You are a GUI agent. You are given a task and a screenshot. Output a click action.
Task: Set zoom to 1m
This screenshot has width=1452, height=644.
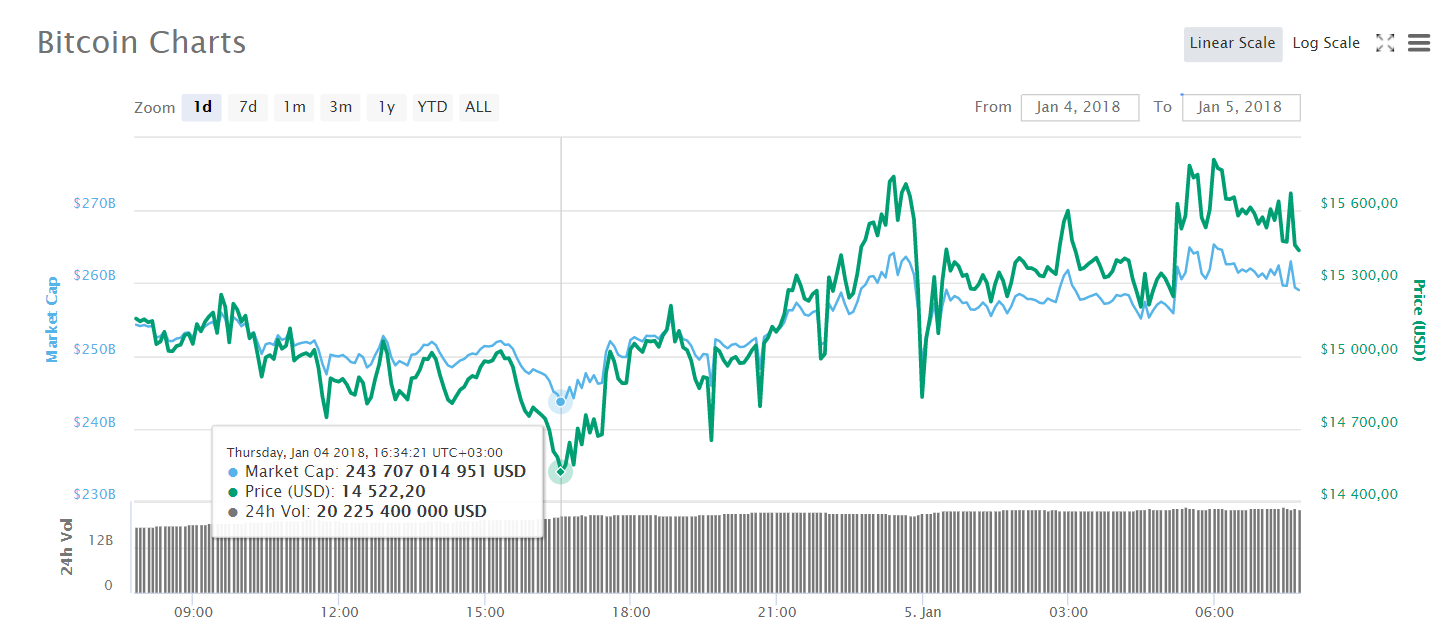pyautogui.click(x=294, y=107)
